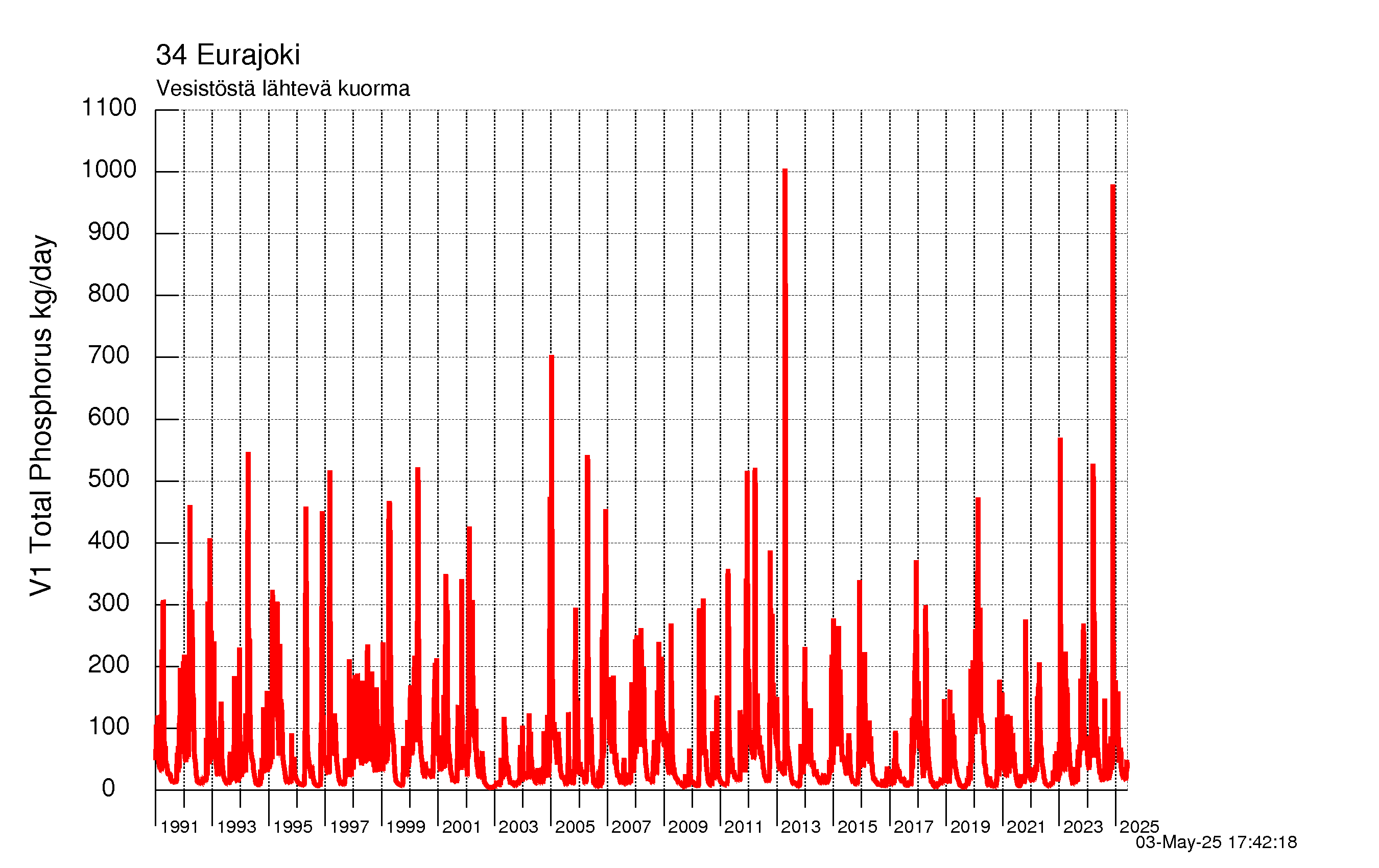
Task: Click the subtitle 'Vesistöstä lähtevä kuorma'
Action: click(x=283, y=89)
